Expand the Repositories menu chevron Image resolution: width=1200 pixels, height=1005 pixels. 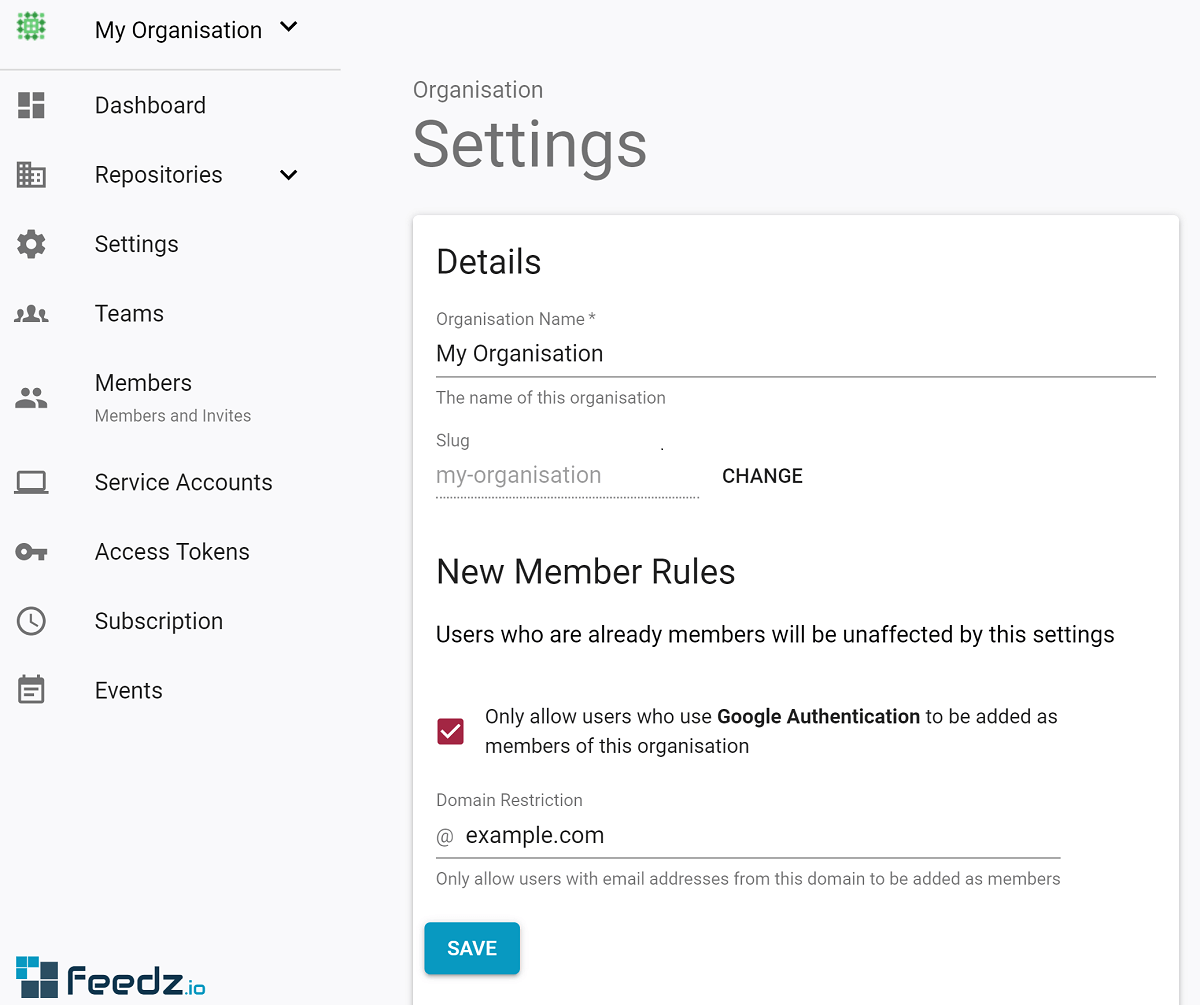tap(288, 174)
